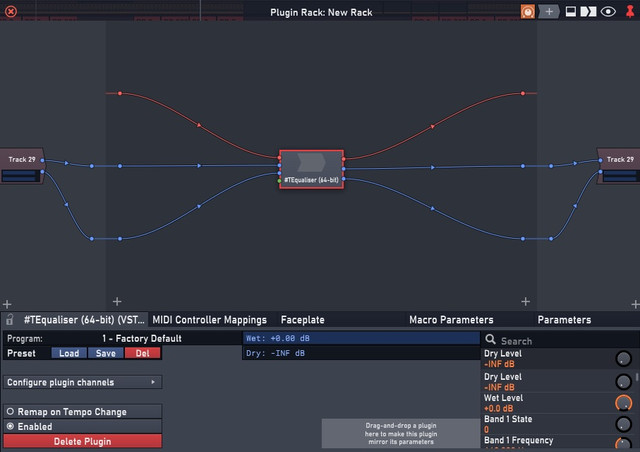640x452 pixels.
Task: Click the magnifier icon in the parameter search
Action: [490, 339]
